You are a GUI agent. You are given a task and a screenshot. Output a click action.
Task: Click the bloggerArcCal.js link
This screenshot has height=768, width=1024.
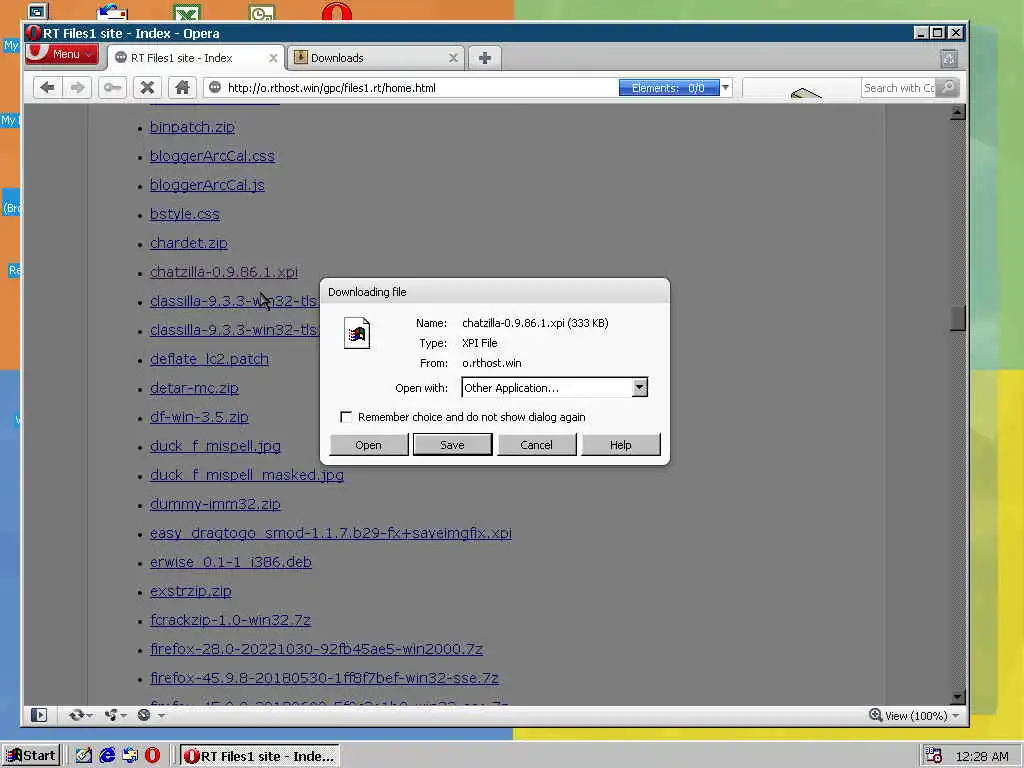point(207,185)
